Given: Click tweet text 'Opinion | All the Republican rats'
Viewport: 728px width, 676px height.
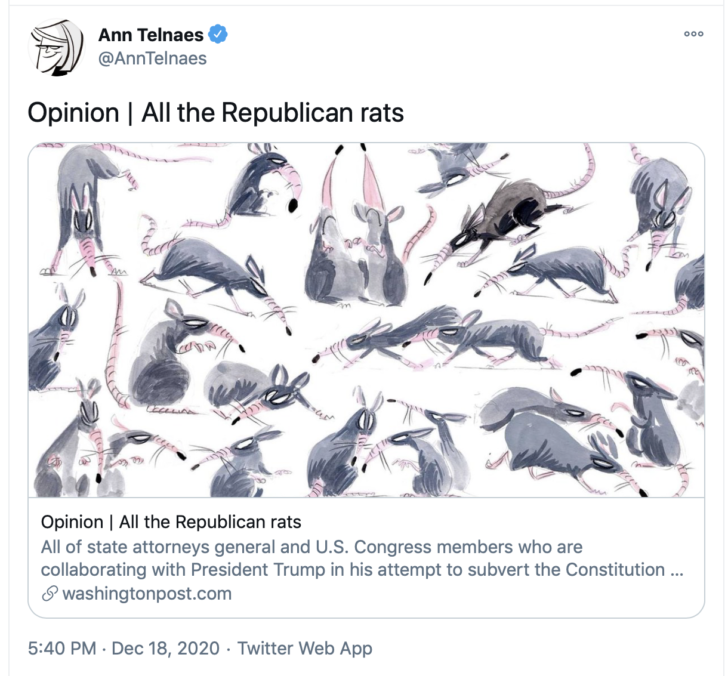Looking at the screenshot, I should (x=215, y=113).
